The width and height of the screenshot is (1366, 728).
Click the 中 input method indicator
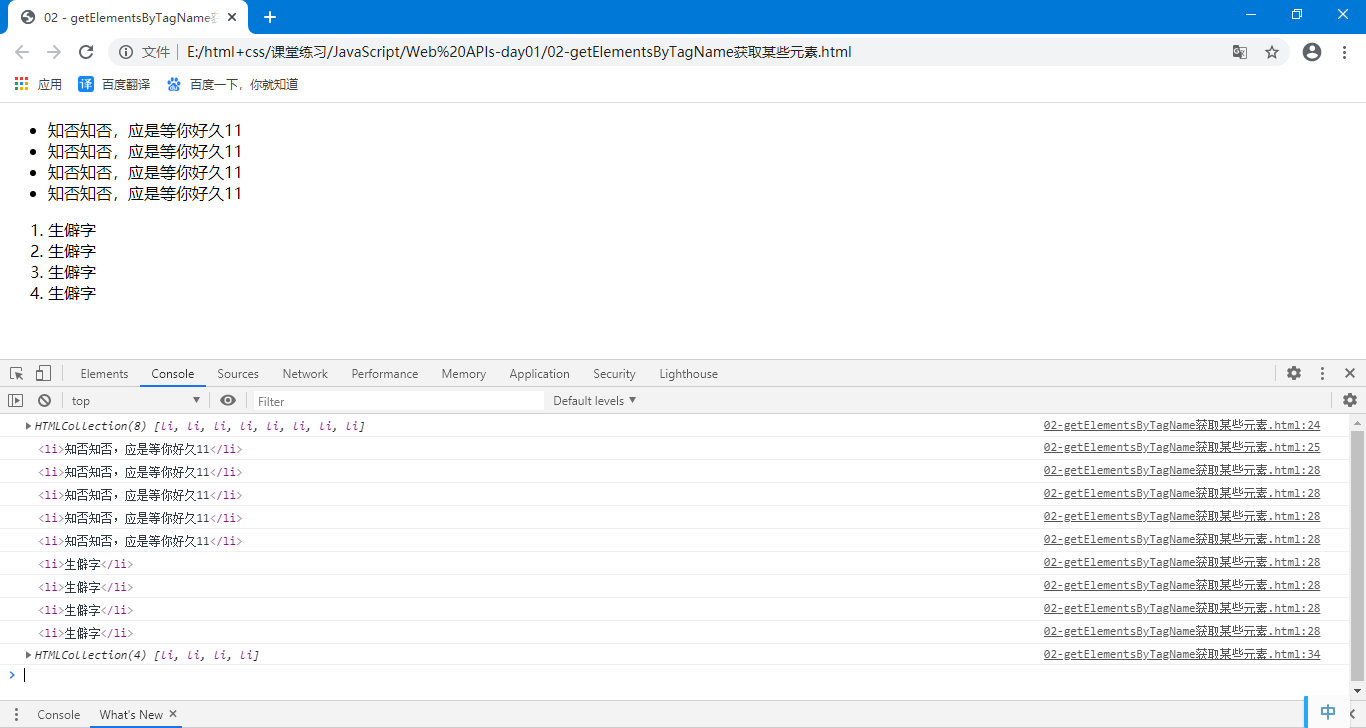(1328, 712)
